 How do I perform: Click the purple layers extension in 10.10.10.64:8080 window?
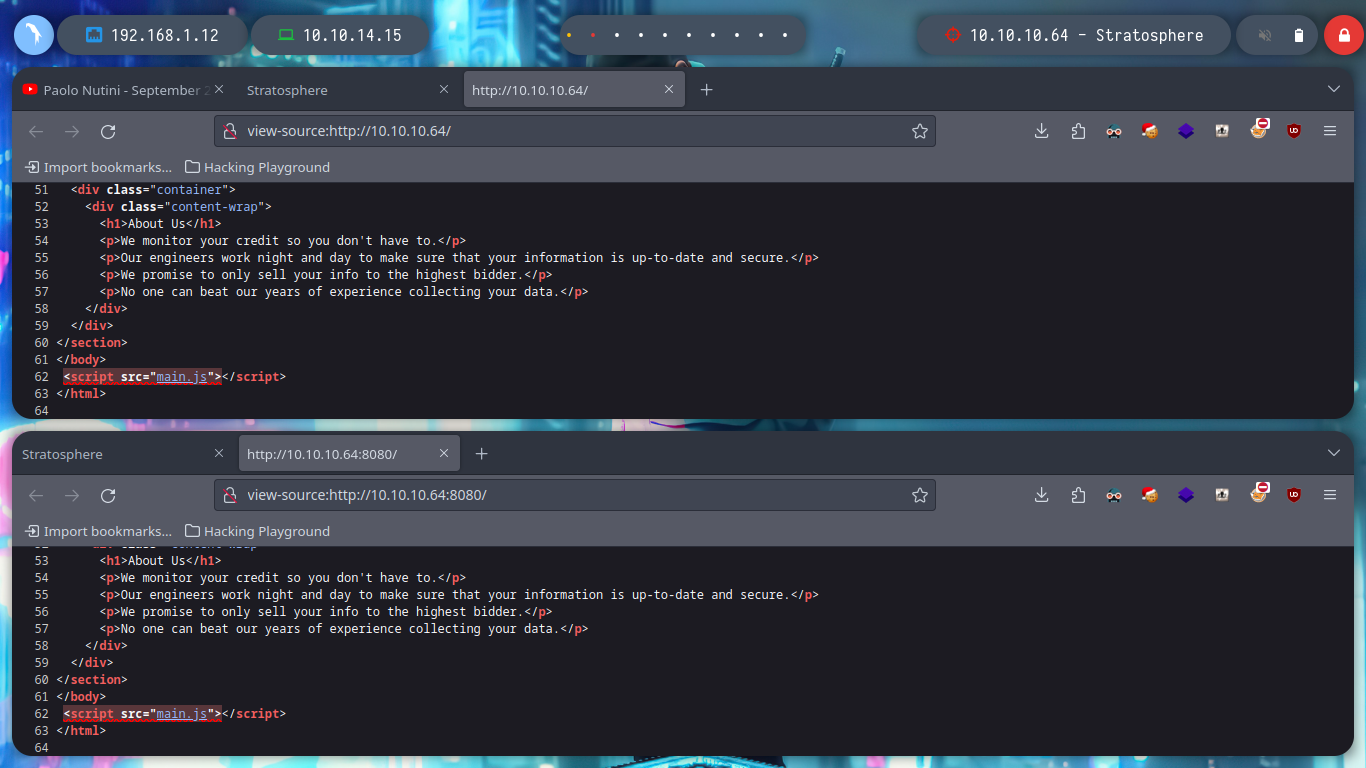tap(1185, 495)
